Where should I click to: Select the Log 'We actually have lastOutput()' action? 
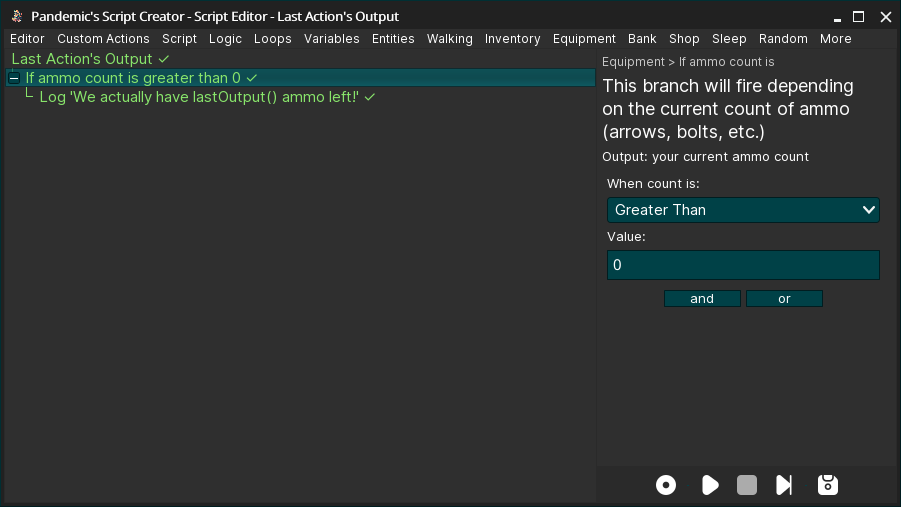[x=198, y=97]
